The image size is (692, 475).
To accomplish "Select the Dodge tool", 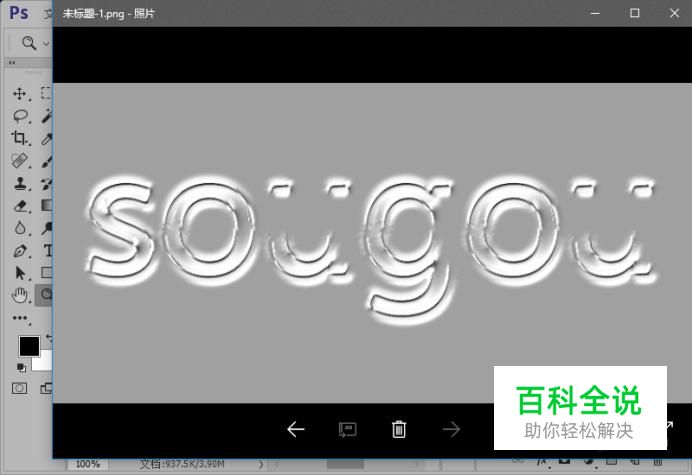I will point(47,228).
